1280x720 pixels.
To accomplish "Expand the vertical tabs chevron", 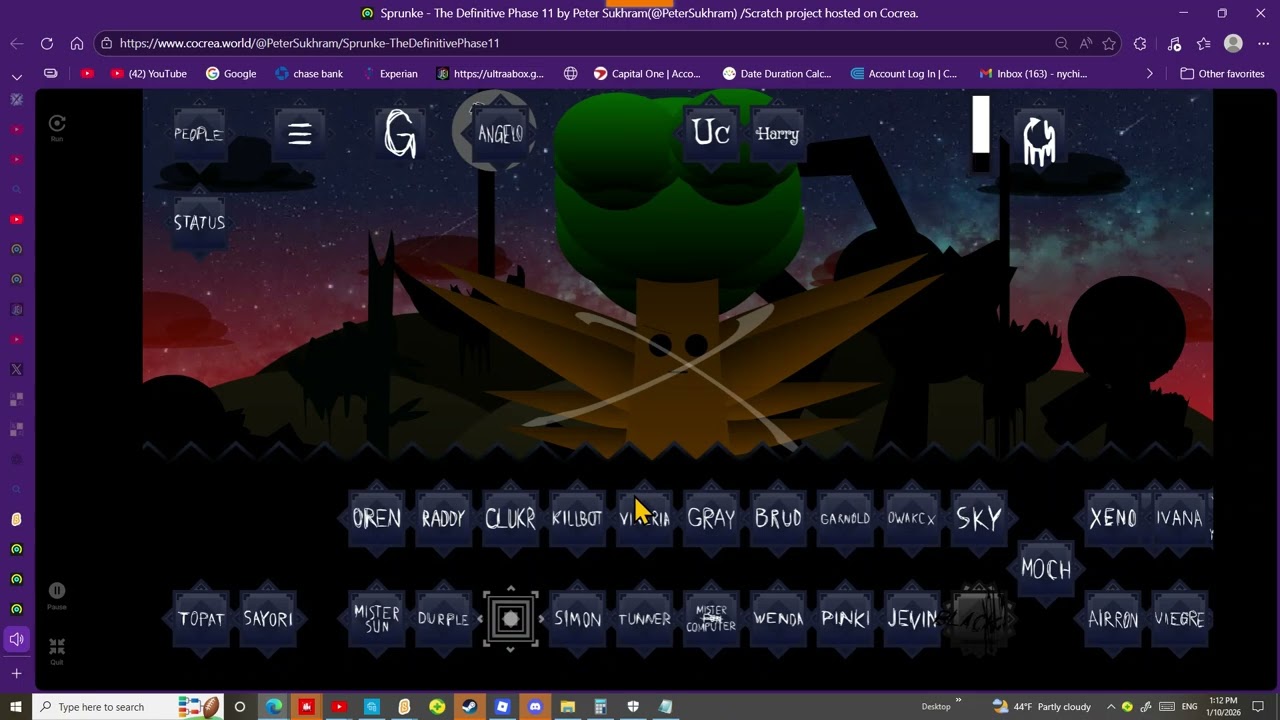I will click(16, 76).
